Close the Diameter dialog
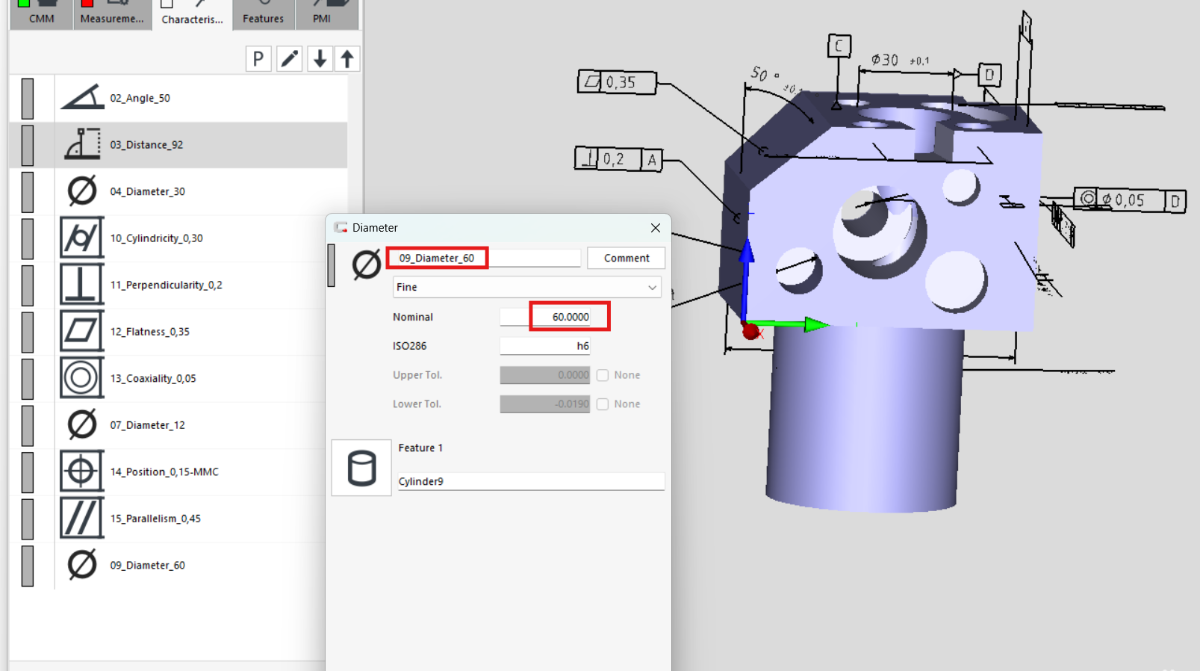This screenshot has width=1200, height=671. [655, 228]
